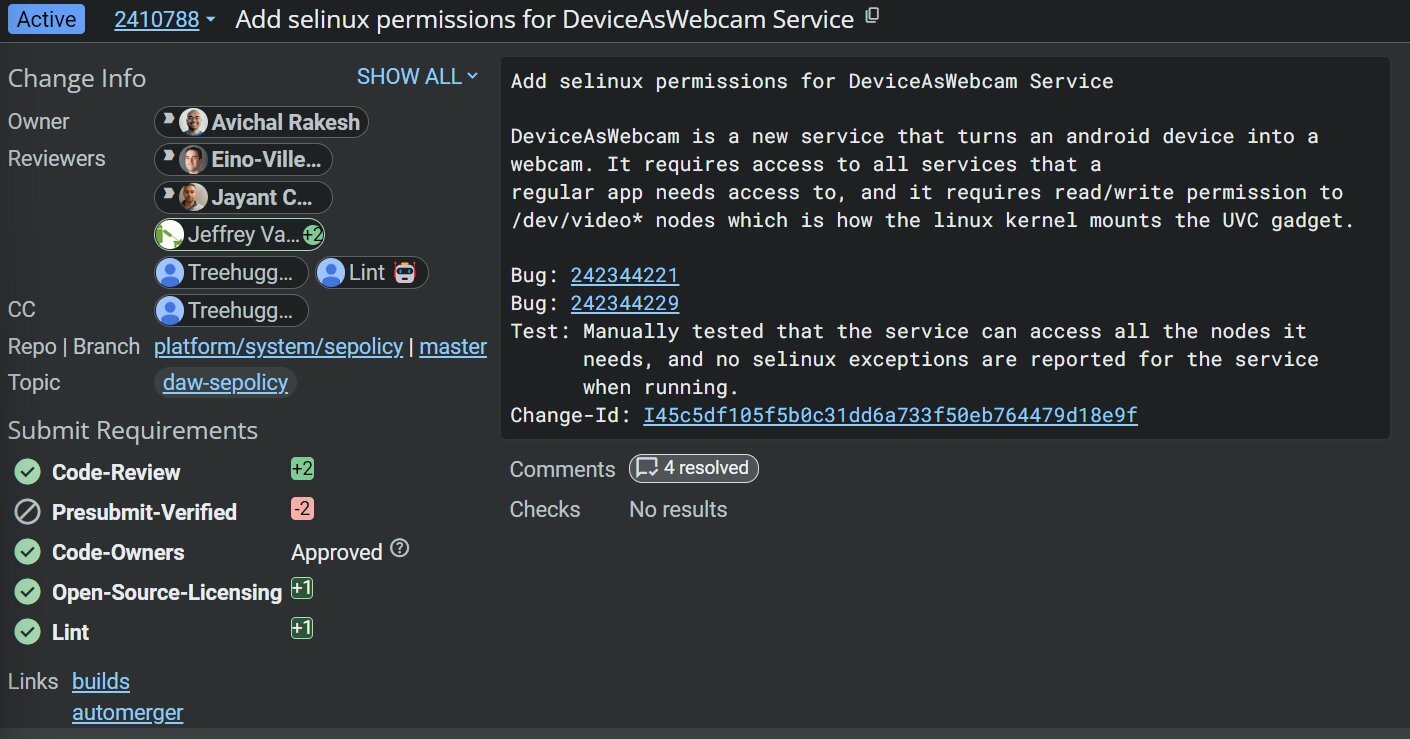Click the Treehugger chip under CC
The image size is (1410, 739).
pos(232,310)
